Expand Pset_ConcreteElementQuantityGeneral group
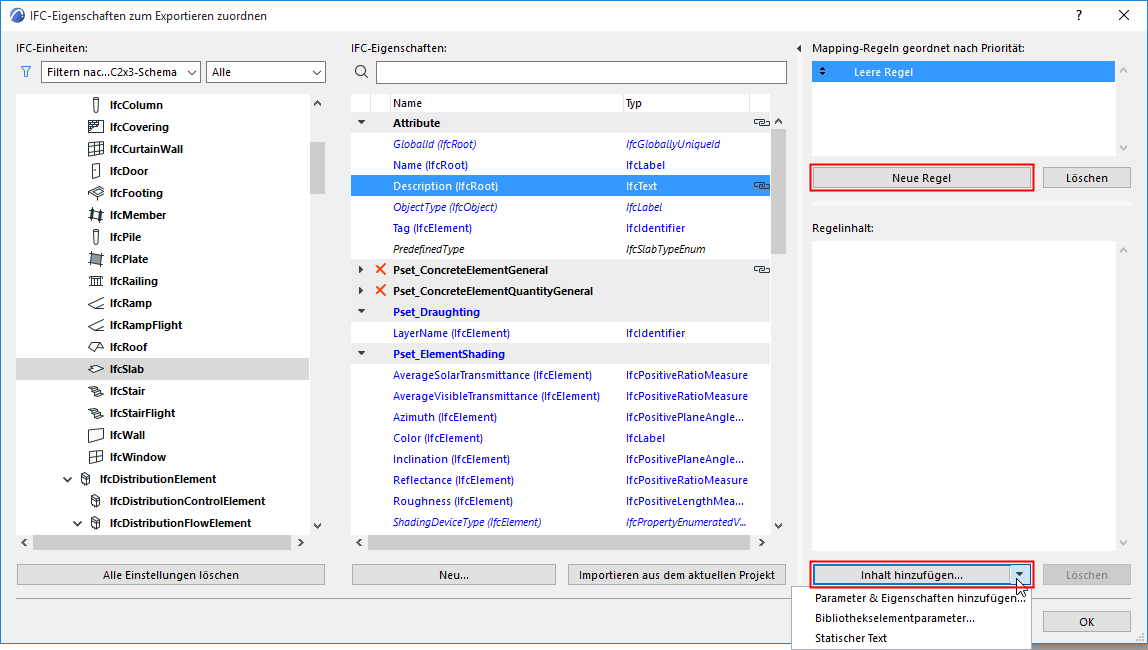1148x650 pixels. 361,291
